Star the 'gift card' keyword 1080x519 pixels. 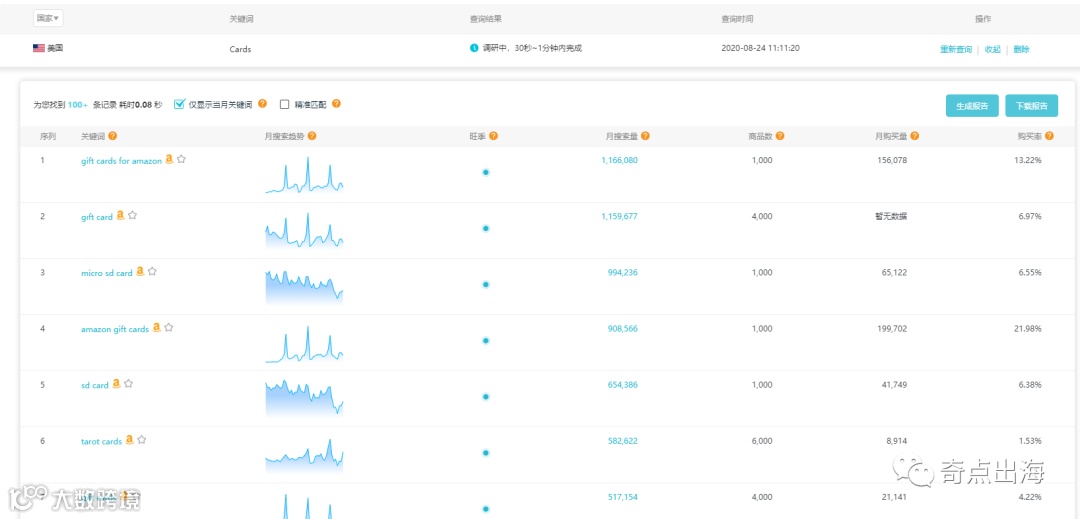coord(133,216)
